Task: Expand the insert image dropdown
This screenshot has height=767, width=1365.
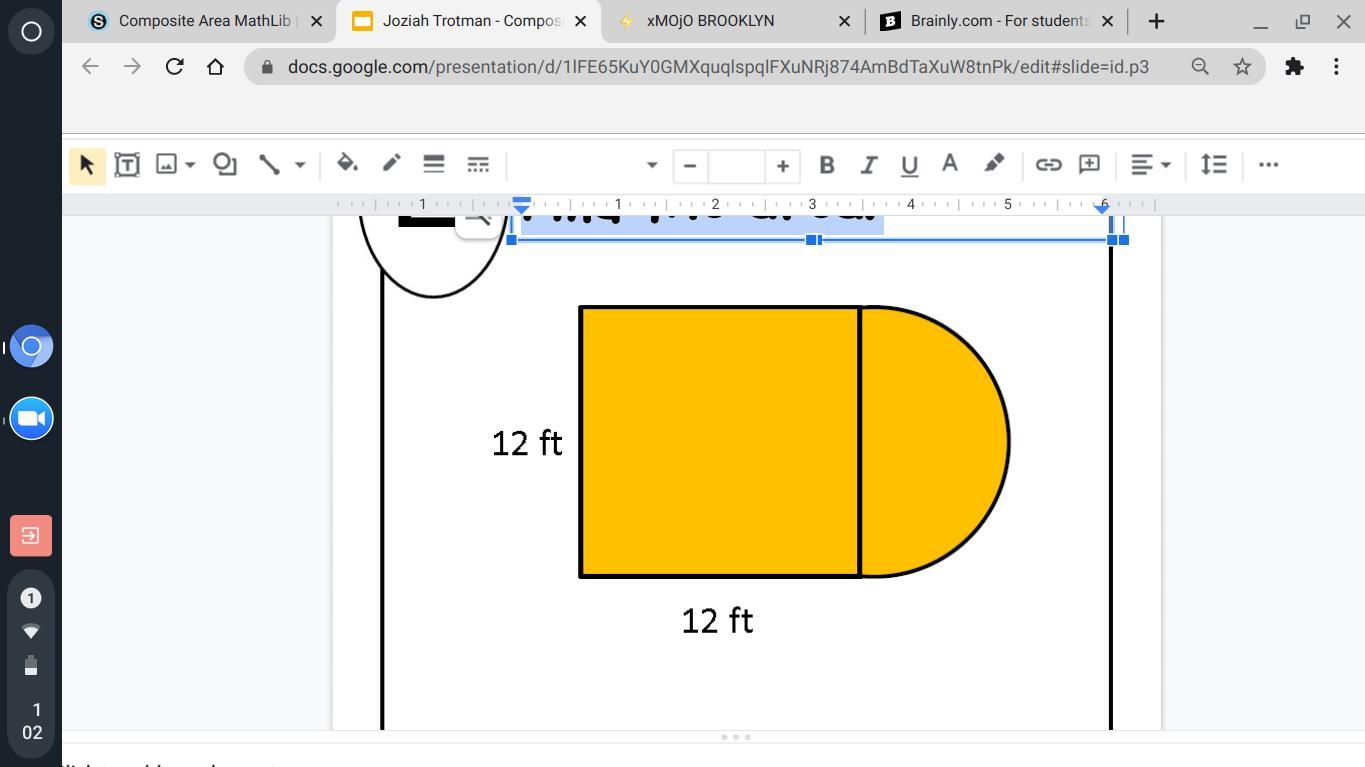Action: click(x=189, y=165)
